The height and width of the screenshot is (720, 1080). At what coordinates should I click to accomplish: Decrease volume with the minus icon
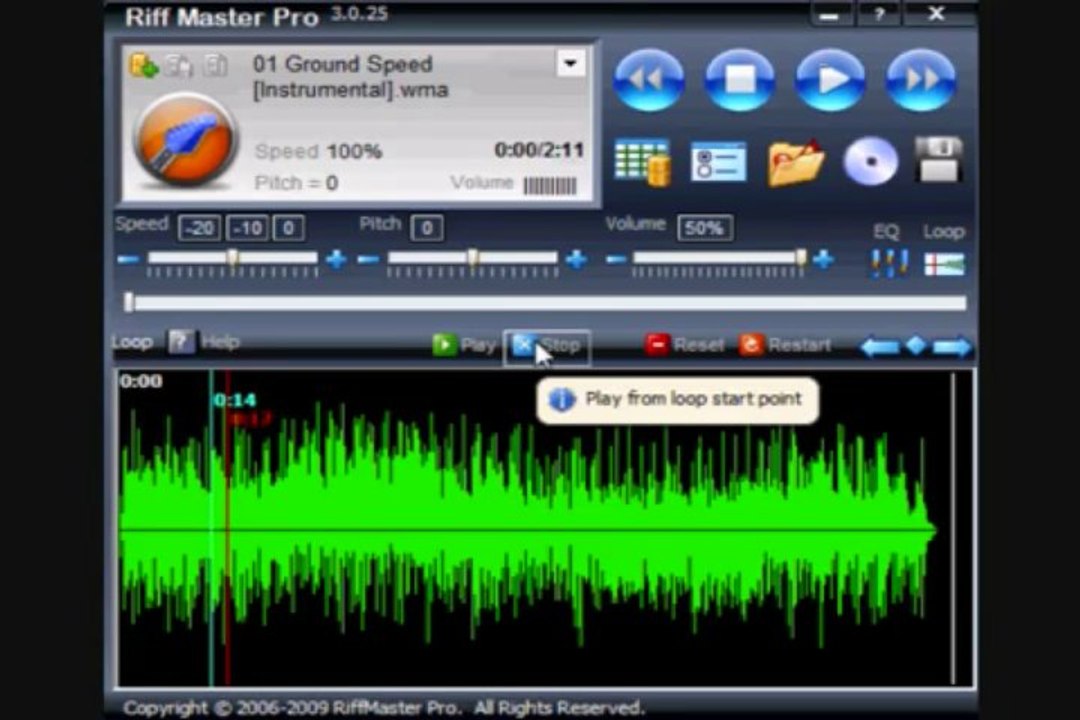coord(616,259)
